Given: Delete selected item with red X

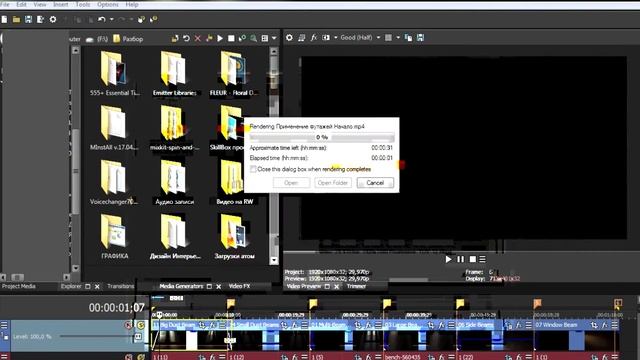Looking at the screenshot, I should 198,38.
